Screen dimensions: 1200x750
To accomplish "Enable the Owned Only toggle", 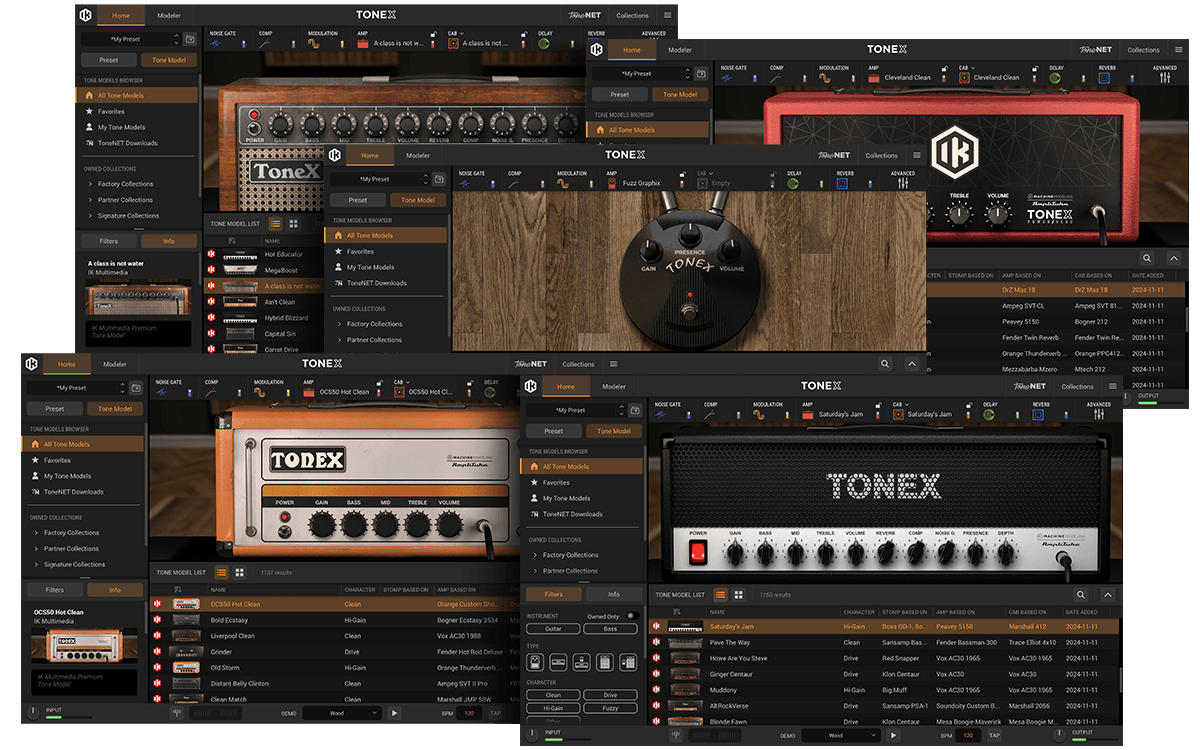I will (634, 616).
